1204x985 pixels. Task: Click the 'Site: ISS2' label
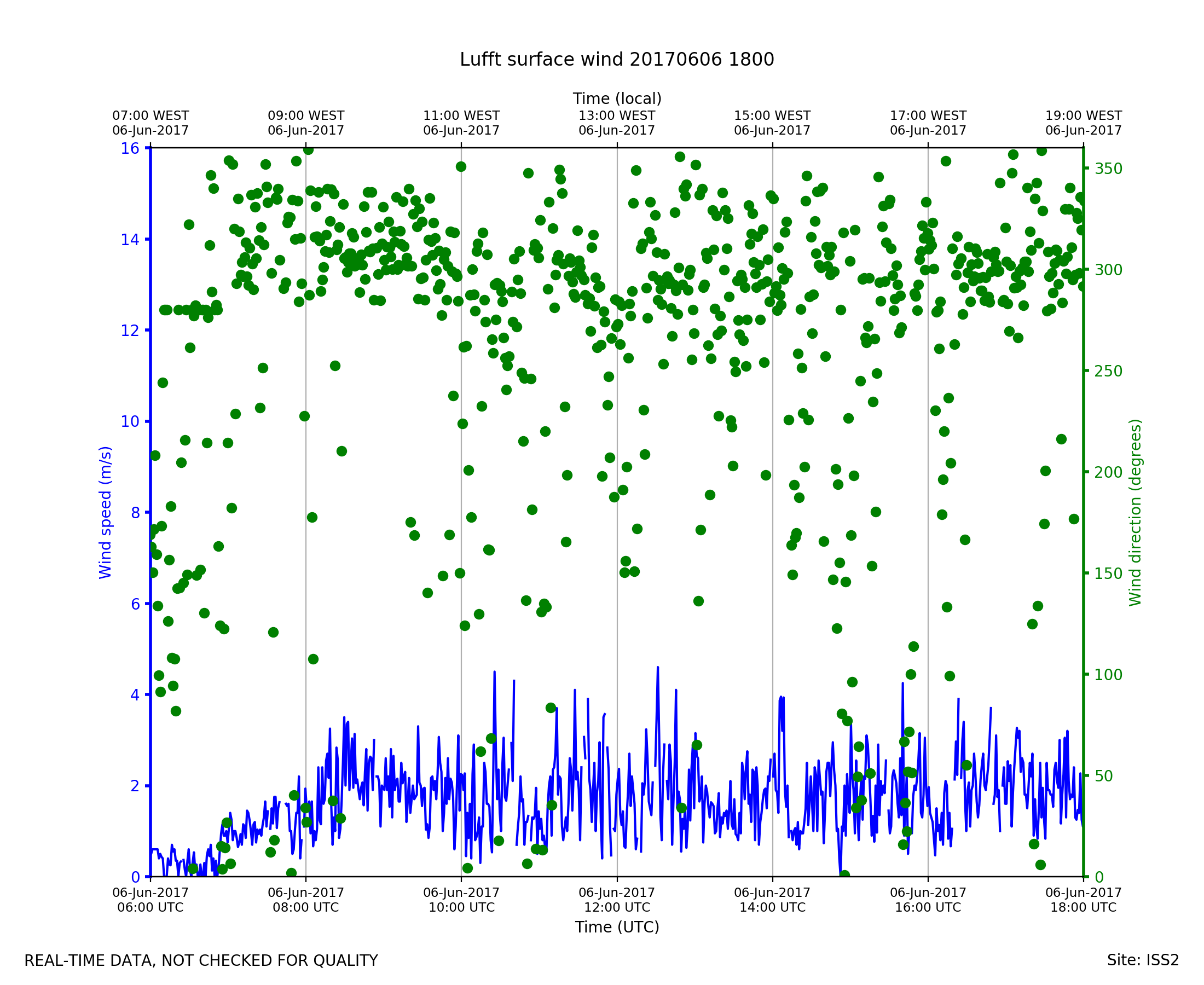[x=1143, y=960]
